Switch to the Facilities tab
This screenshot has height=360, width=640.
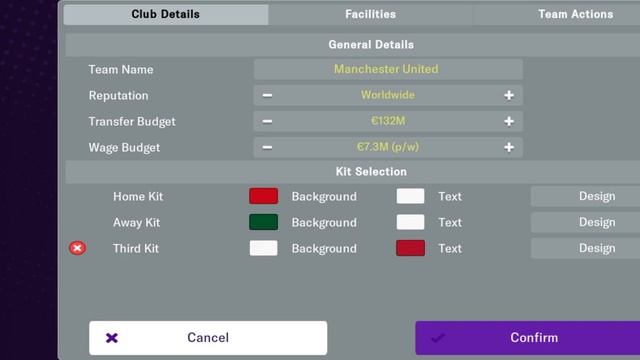click(x=370, y=14)
